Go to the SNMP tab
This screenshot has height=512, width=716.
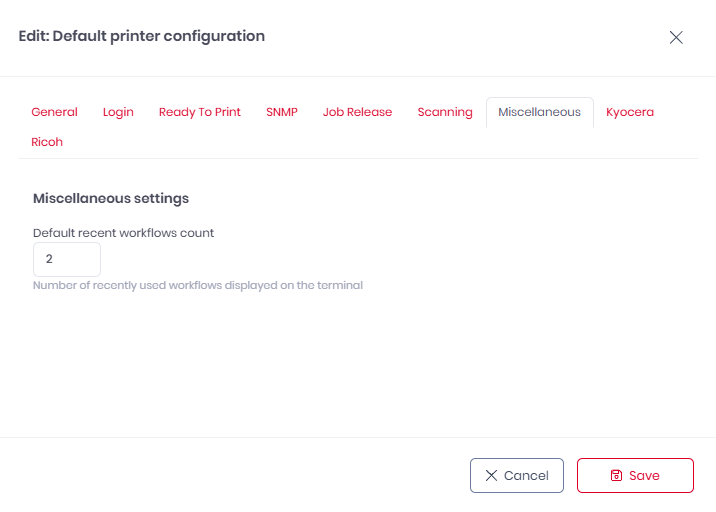coord(282,112)
